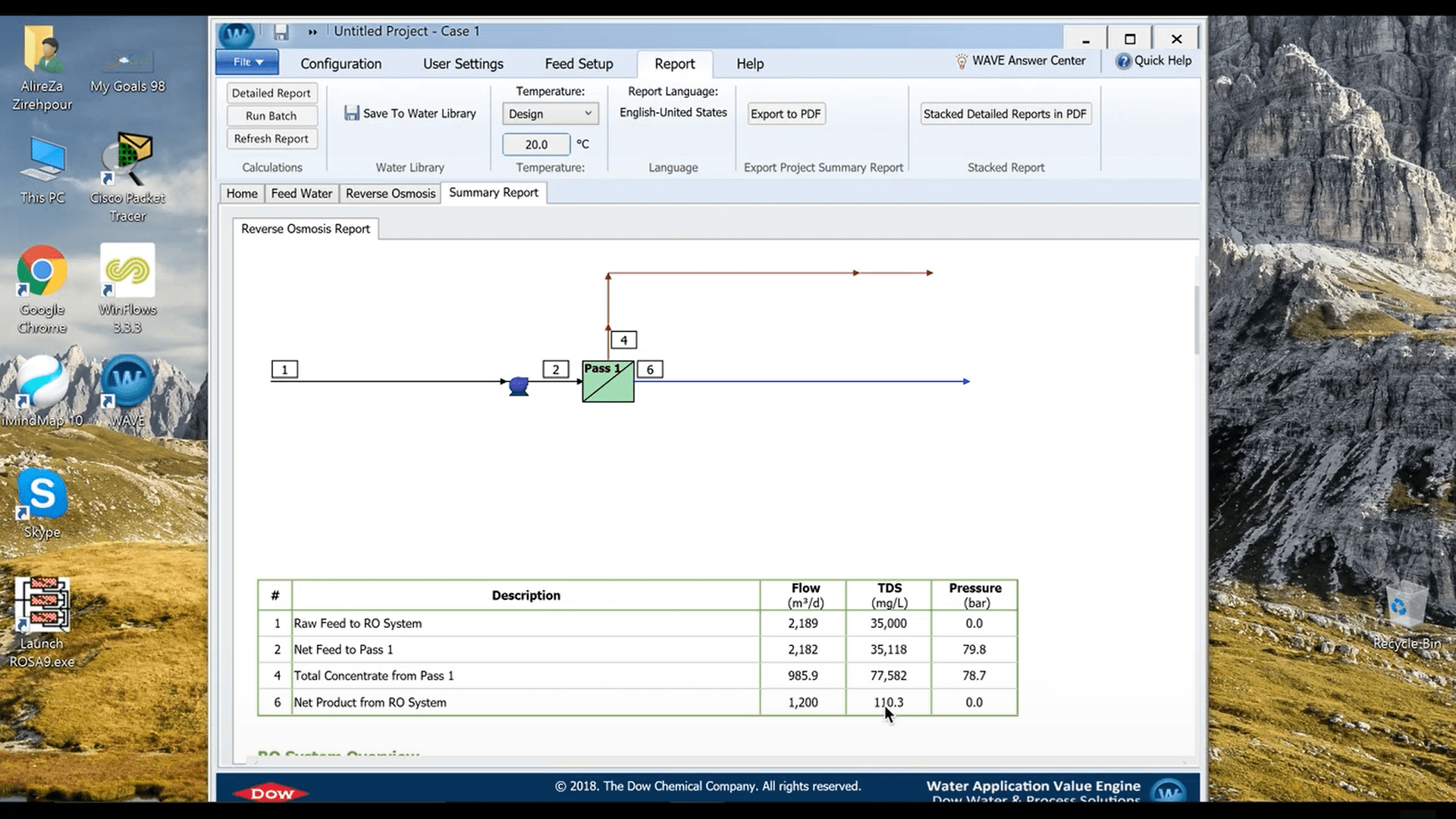The height and width of the screenshot is (819, 1456).
Task: Select WinFlows 3.3.3 desktop shortcut
Action: pyautogui.click(x=127, y=290)
